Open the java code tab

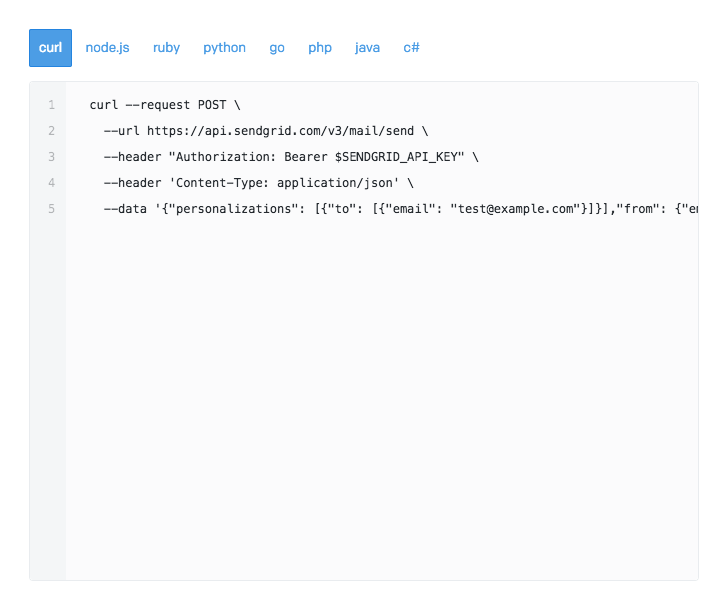[x=367, y=48]
